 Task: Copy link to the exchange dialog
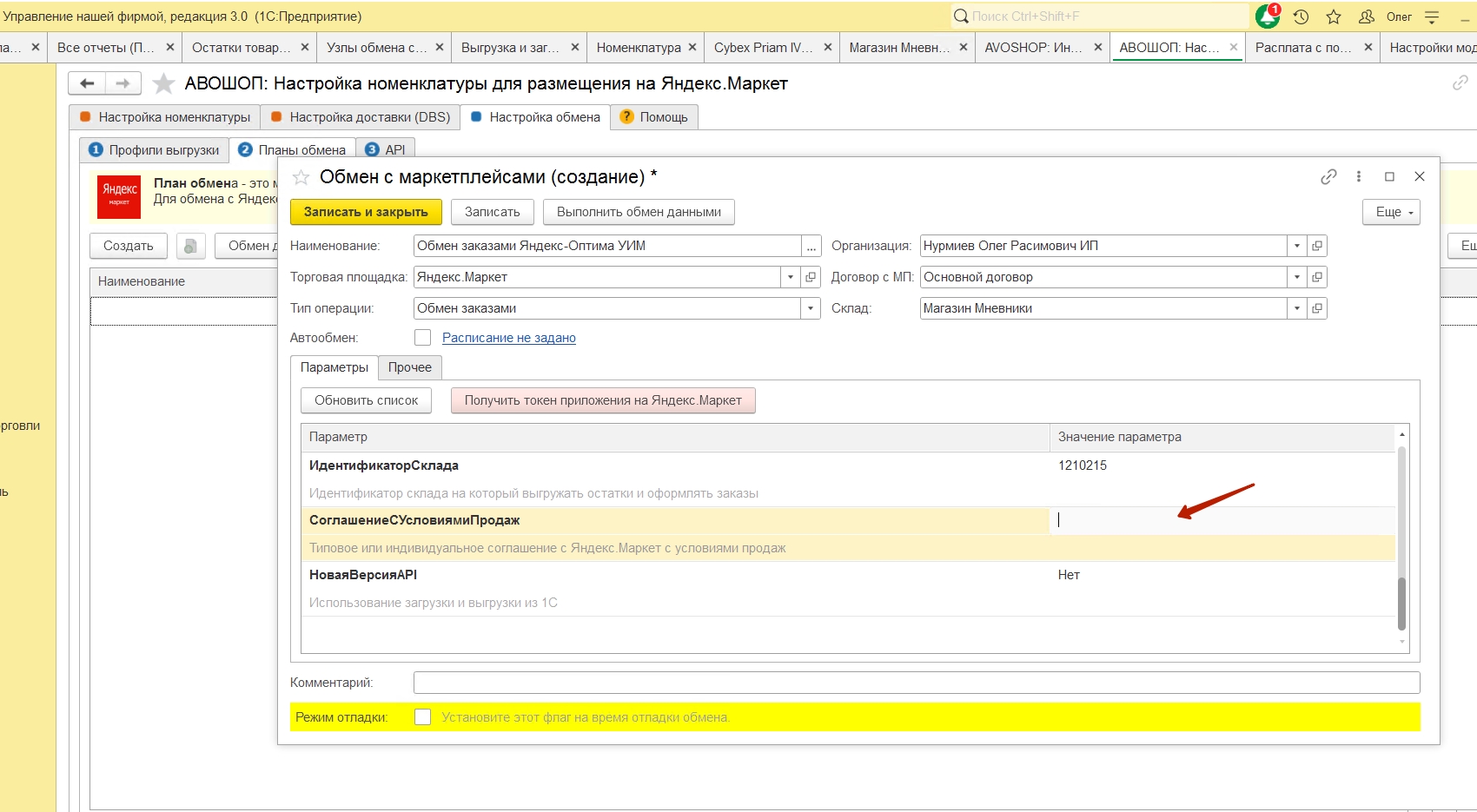point(1328,176)
